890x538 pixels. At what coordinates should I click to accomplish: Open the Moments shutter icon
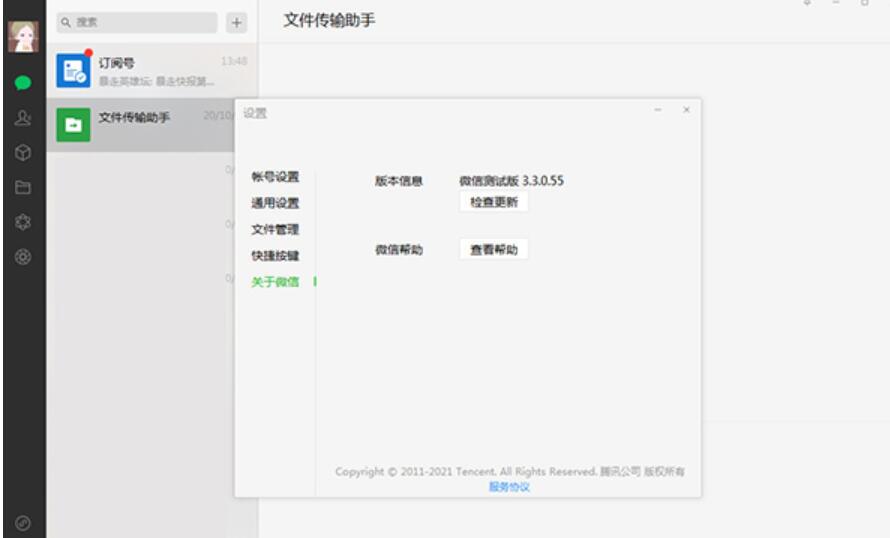pyautogui.click(x=23, y=222)
